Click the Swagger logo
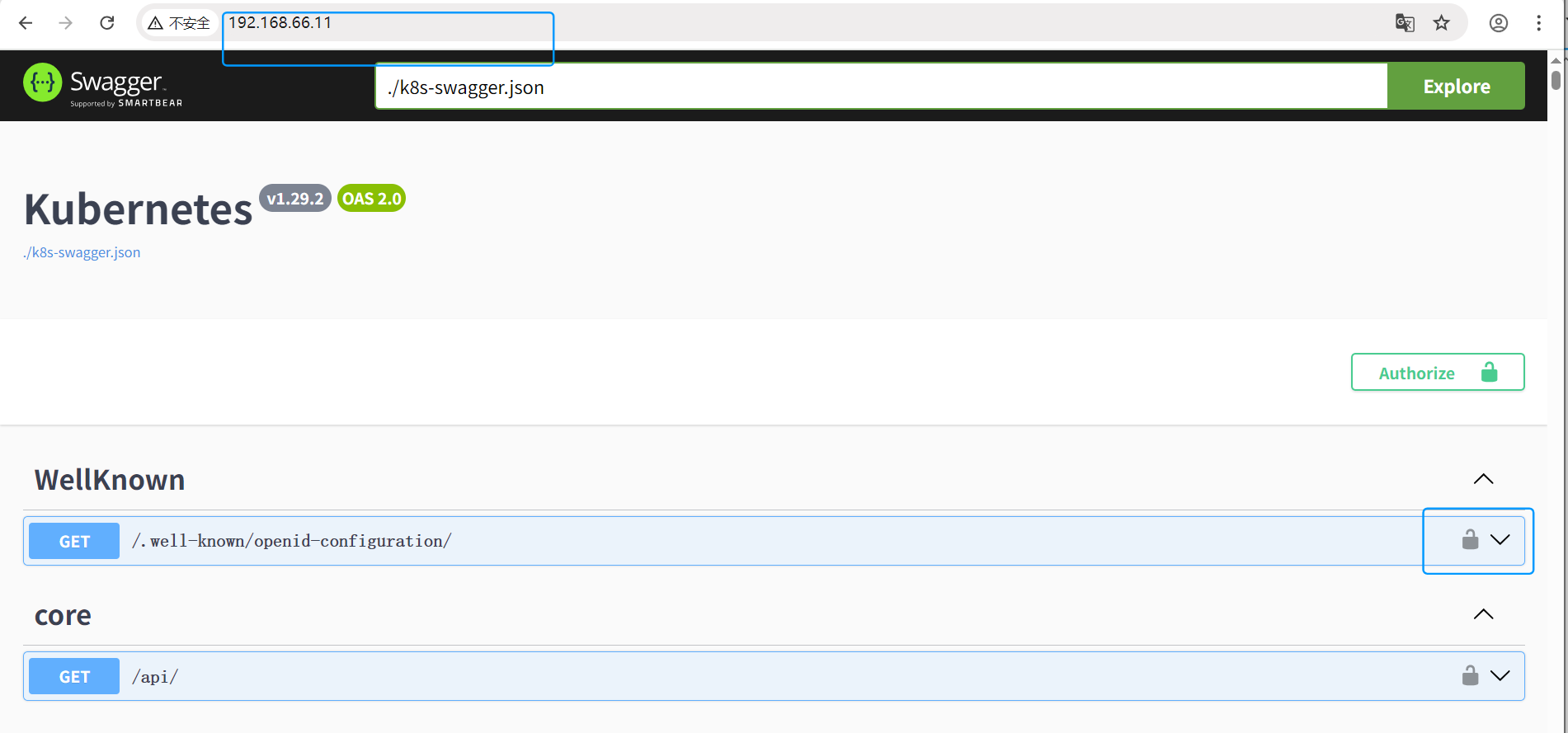Screen dimensions: 1568x733 click(x=103, y=86)
